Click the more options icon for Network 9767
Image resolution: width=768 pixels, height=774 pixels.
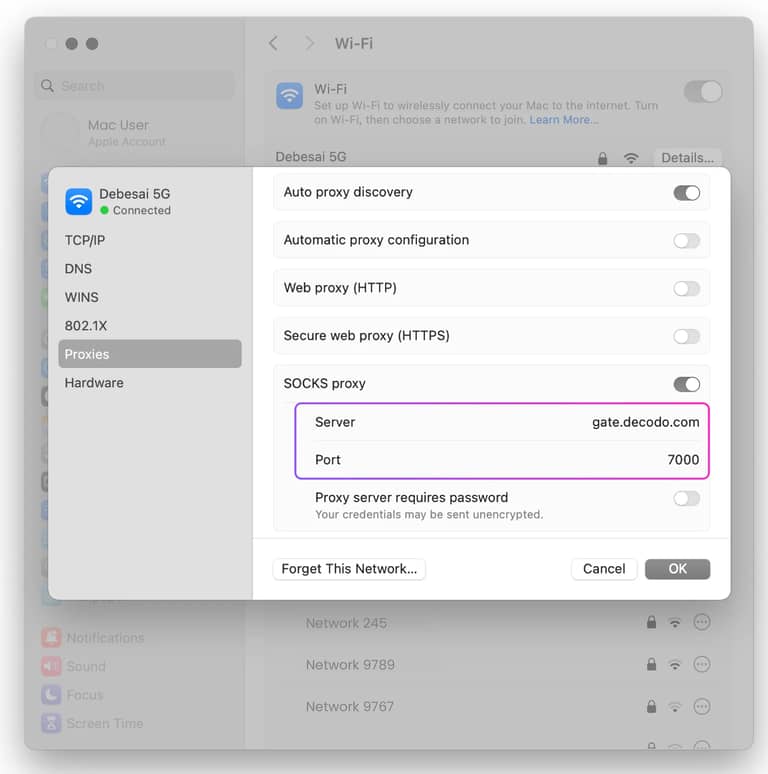tap(702, 706)
